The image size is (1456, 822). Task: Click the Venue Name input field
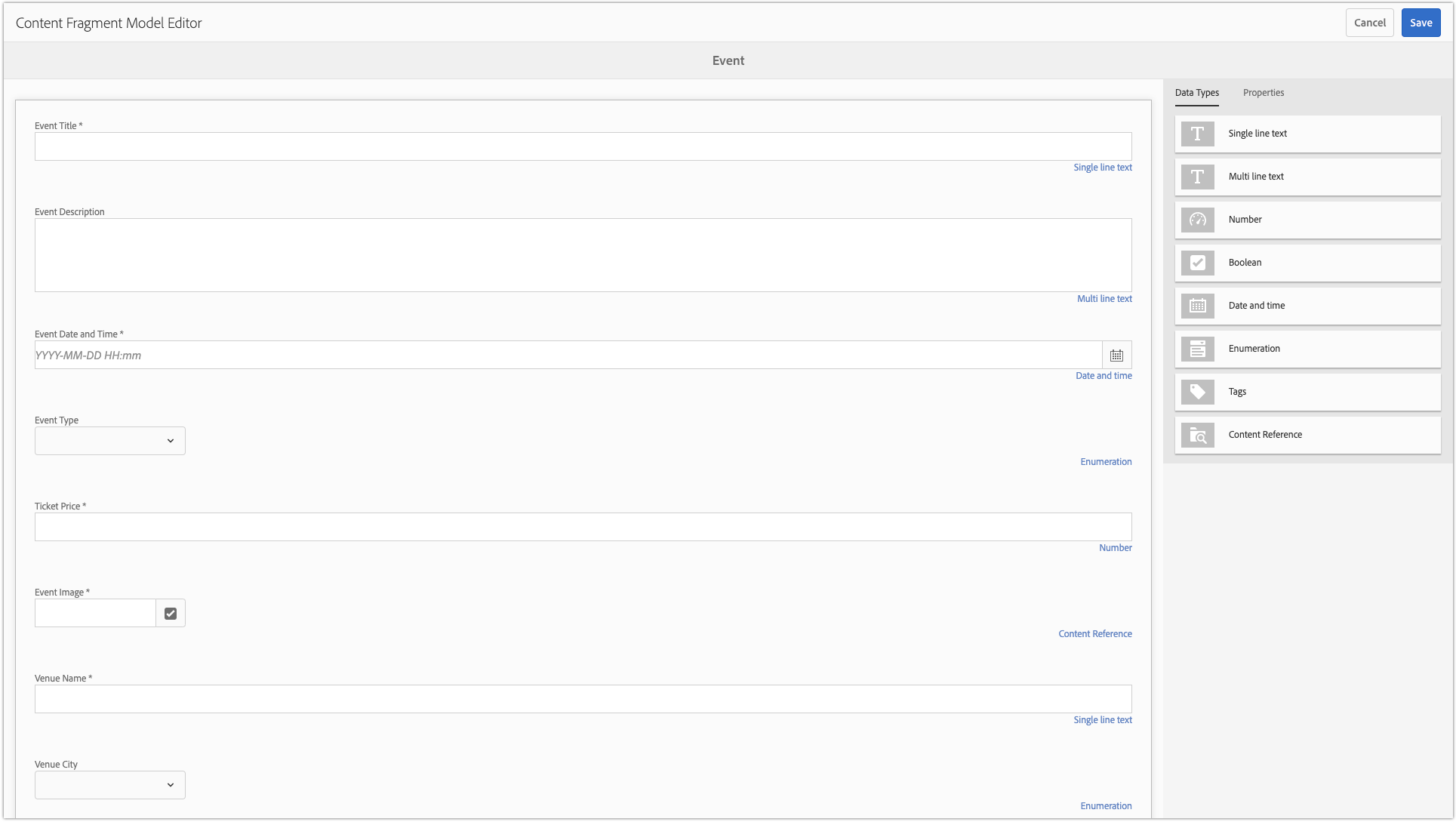point(583,699)
